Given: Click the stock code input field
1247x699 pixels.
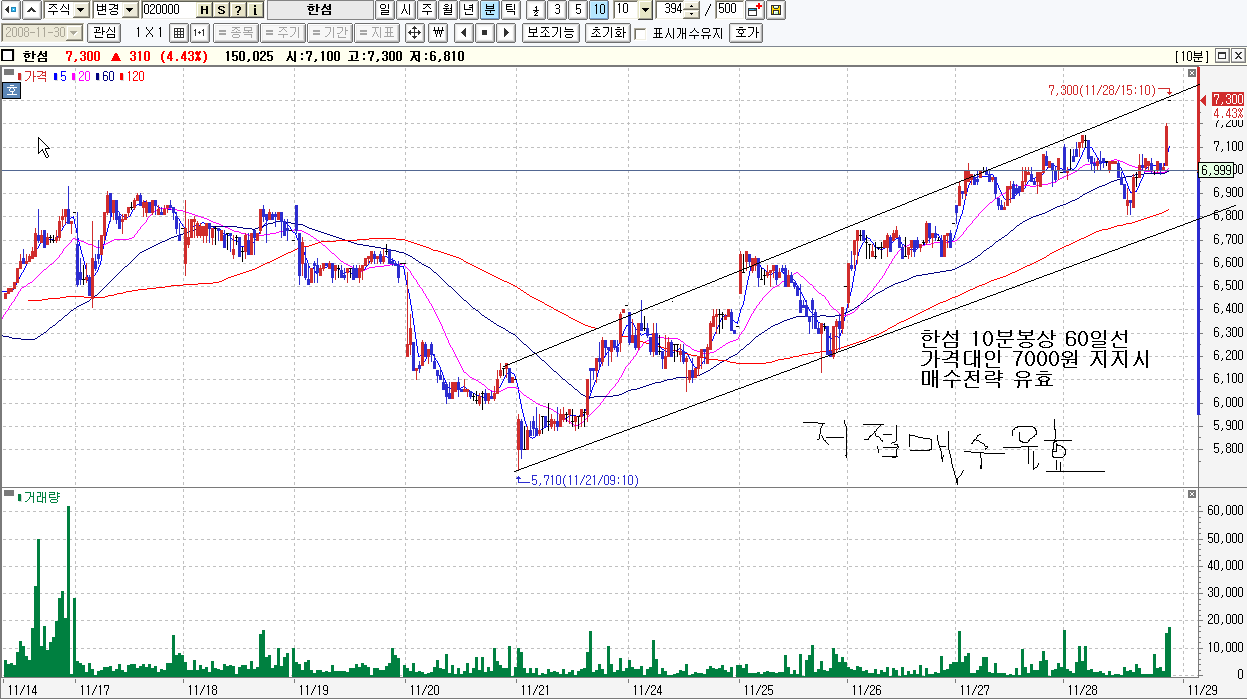Looking at the screenshot, I should 168,10.
